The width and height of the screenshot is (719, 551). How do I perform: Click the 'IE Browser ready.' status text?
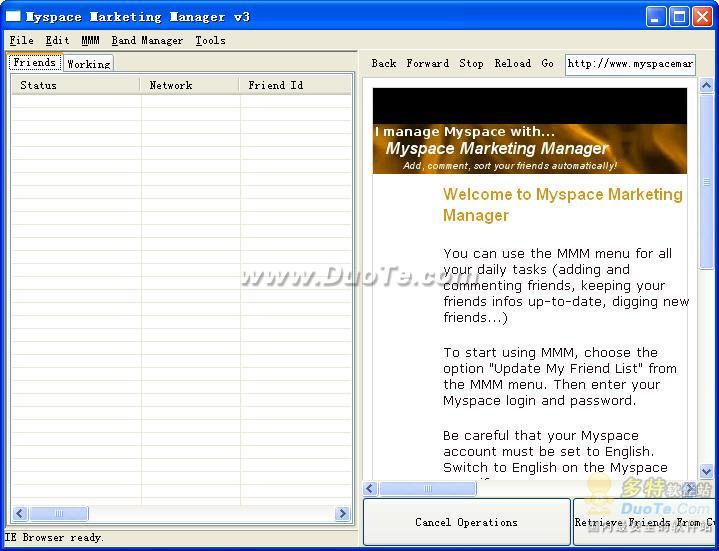point(55,537)
